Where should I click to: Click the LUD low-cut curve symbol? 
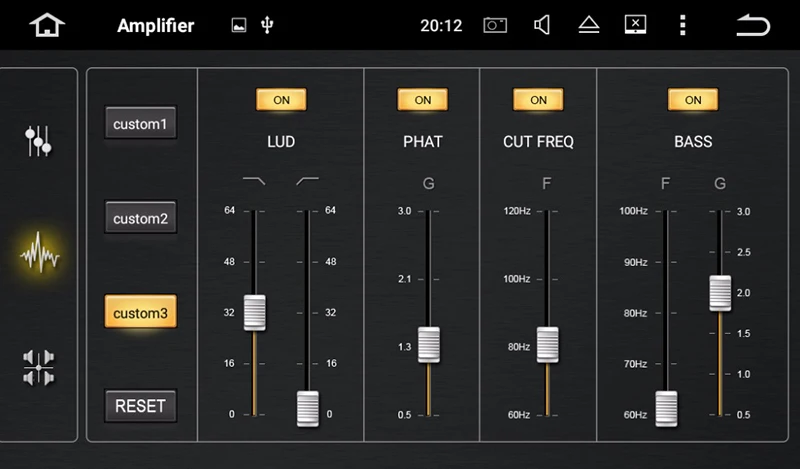point(308,181)
